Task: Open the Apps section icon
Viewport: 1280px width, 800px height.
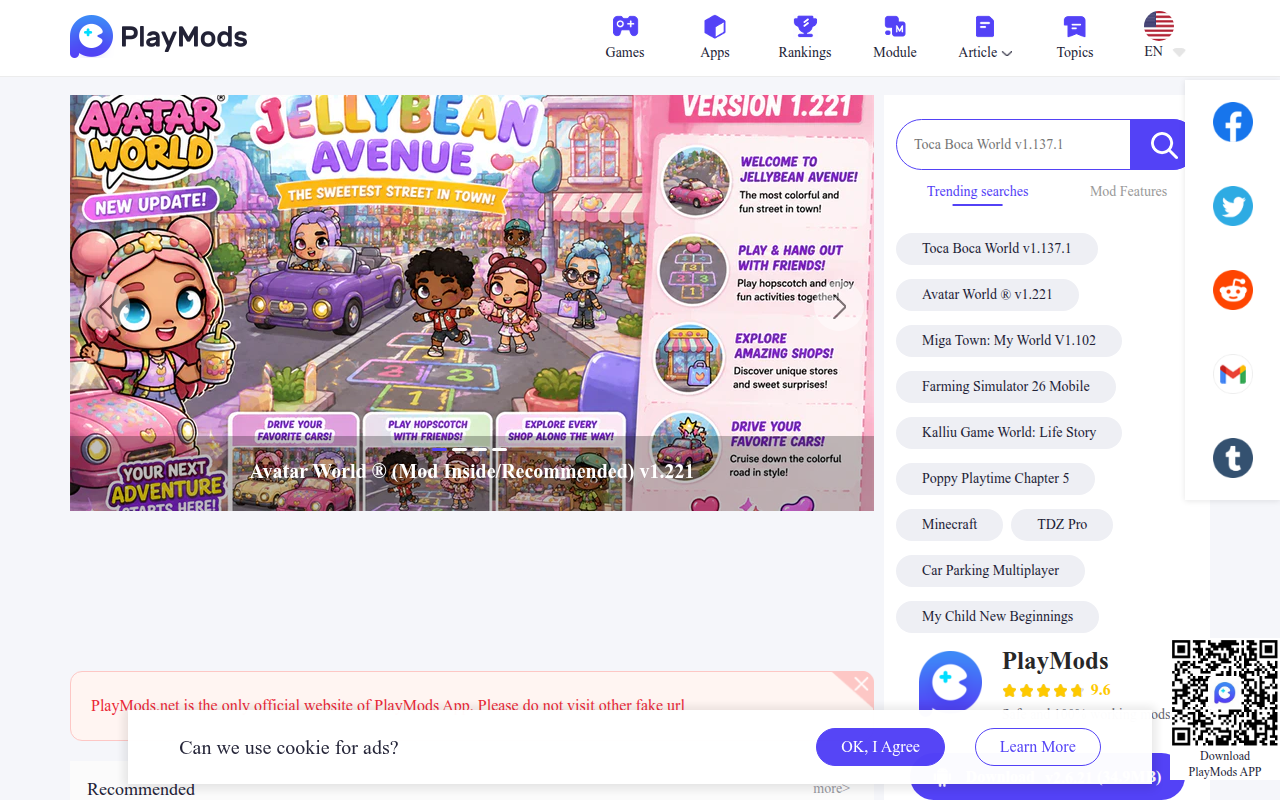Action: [x=715, y=26]
